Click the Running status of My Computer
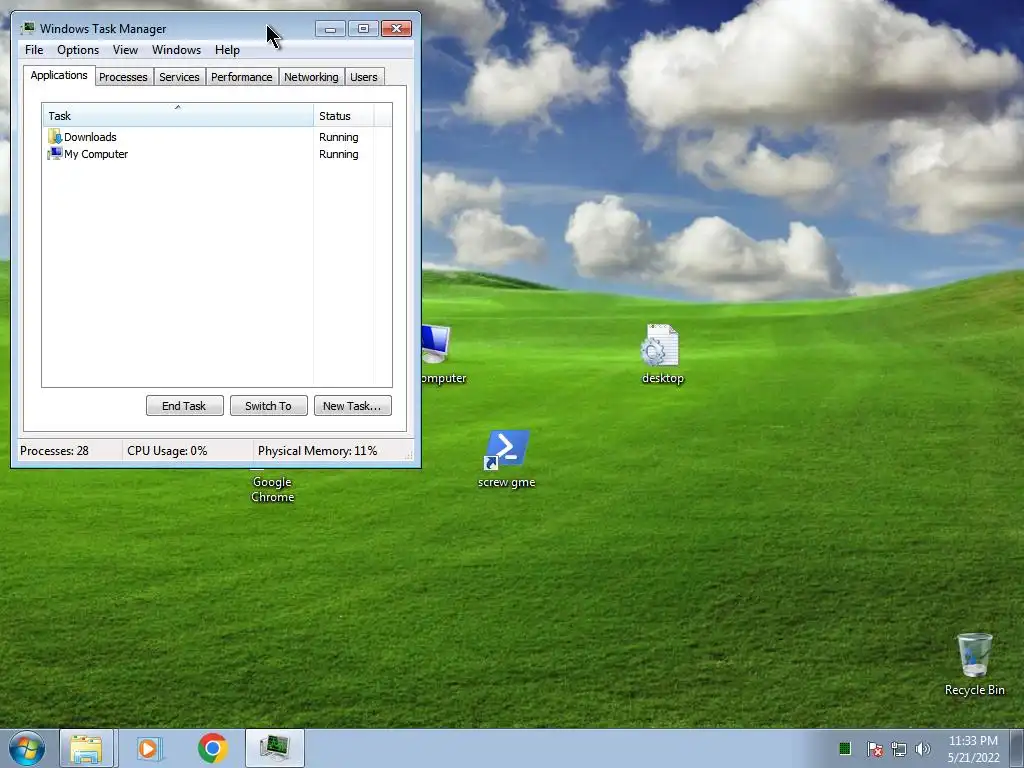1024x768 pixels. pos(338,154)
